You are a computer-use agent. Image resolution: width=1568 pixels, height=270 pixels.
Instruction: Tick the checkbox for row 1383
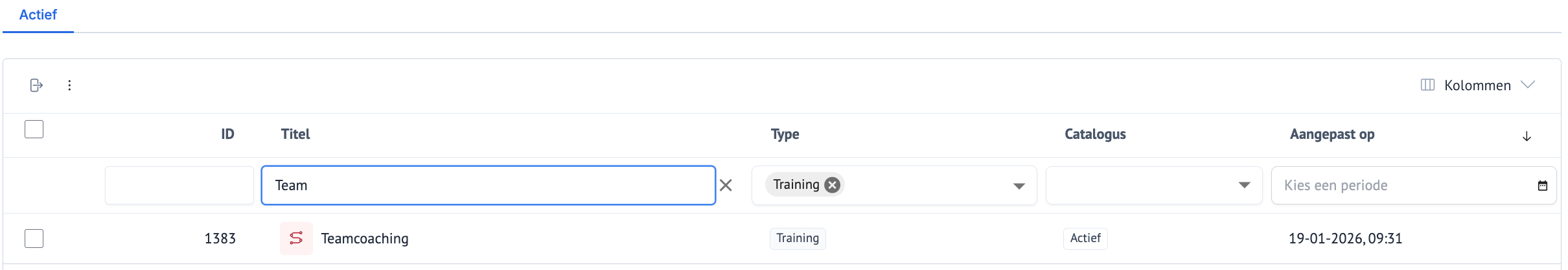pyautogui.click(x=34, y=238)
